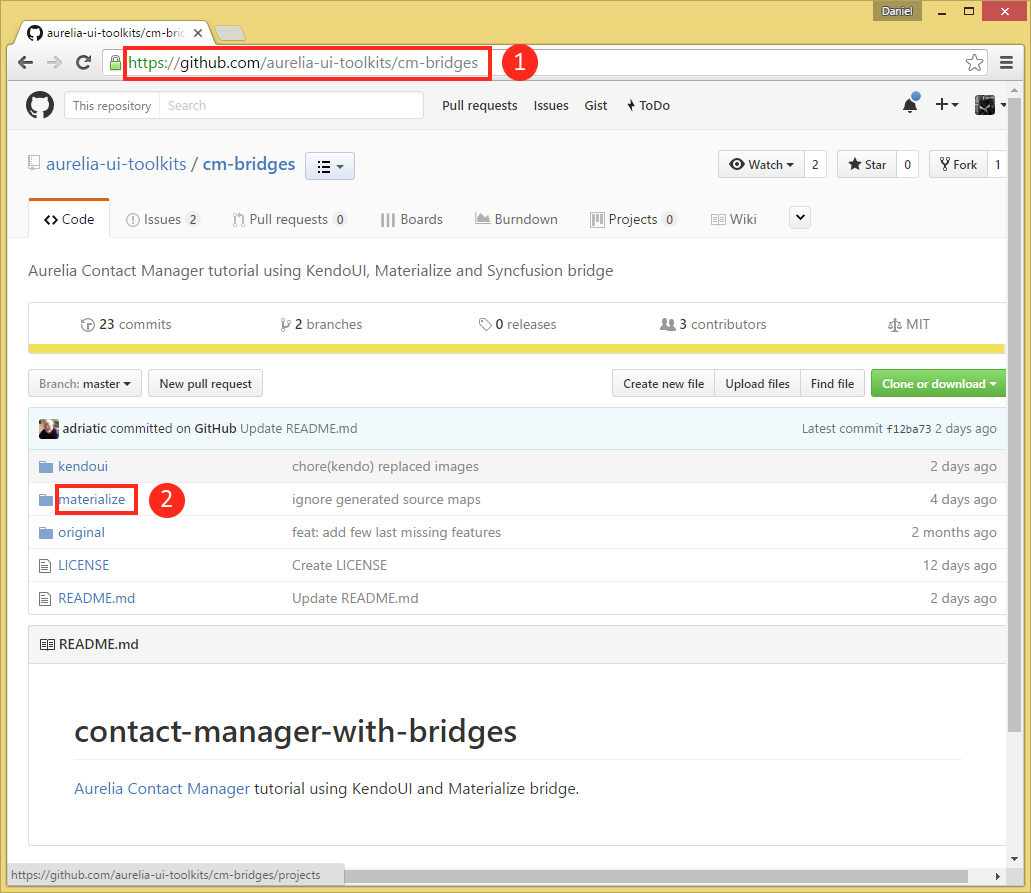Open Chrome hamburger menu
1031x893 pixels.
(x=1006, y=62)
